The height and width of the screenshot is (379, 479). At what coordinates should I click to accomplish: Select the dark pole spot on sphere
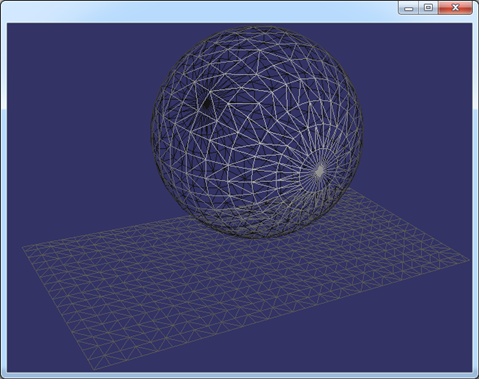click(x=207, y=103)
